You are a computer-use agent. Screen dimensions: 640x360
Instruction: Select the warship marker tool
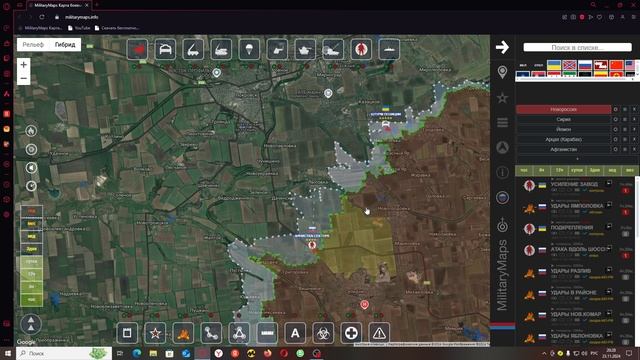389,49
